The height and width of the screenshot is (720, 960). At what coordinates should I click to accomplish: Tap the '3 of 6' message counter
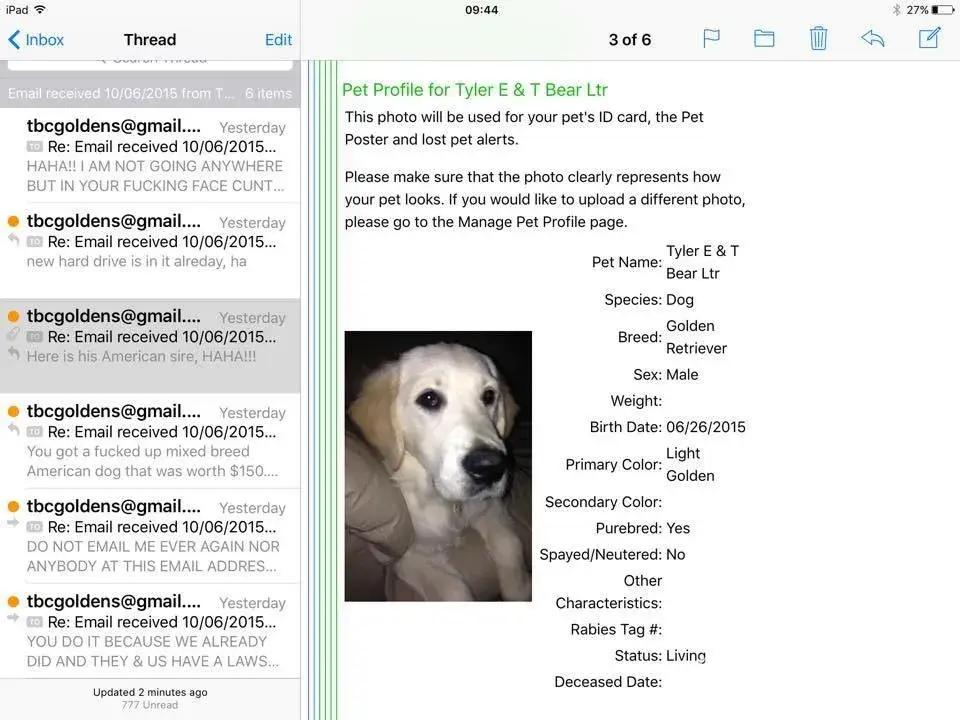(629, 40)
